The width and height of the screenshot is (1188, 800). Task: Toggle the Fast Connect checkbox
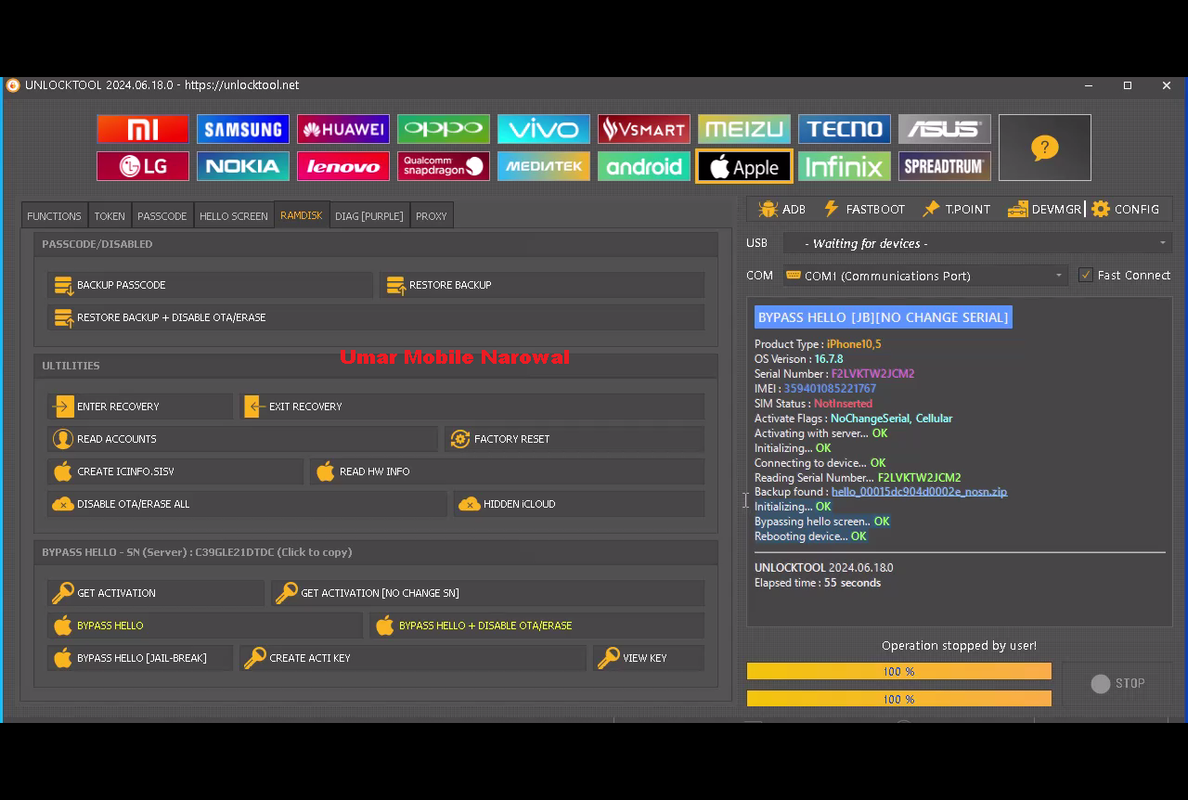[1086, 275]
